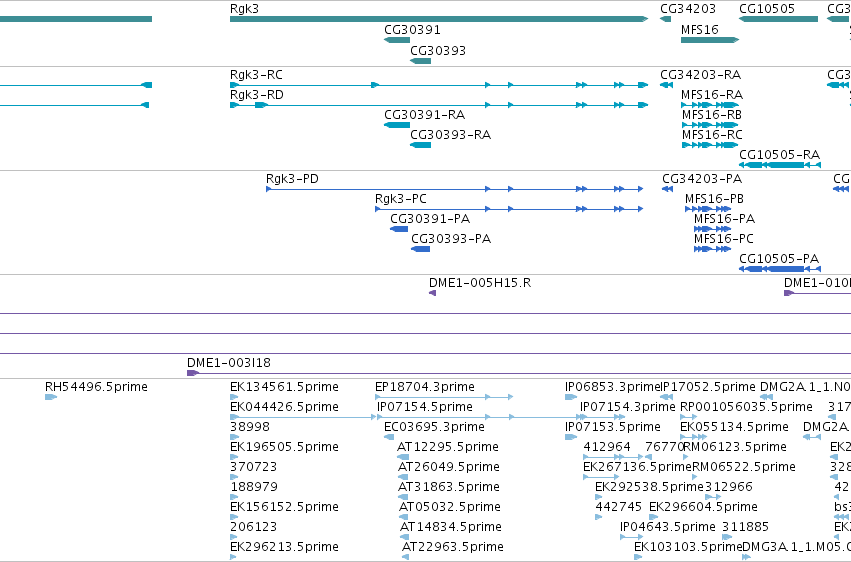Select EST EK156152.5prime
This screenshot has width=851, height=562.
click(x=234, y=518)
